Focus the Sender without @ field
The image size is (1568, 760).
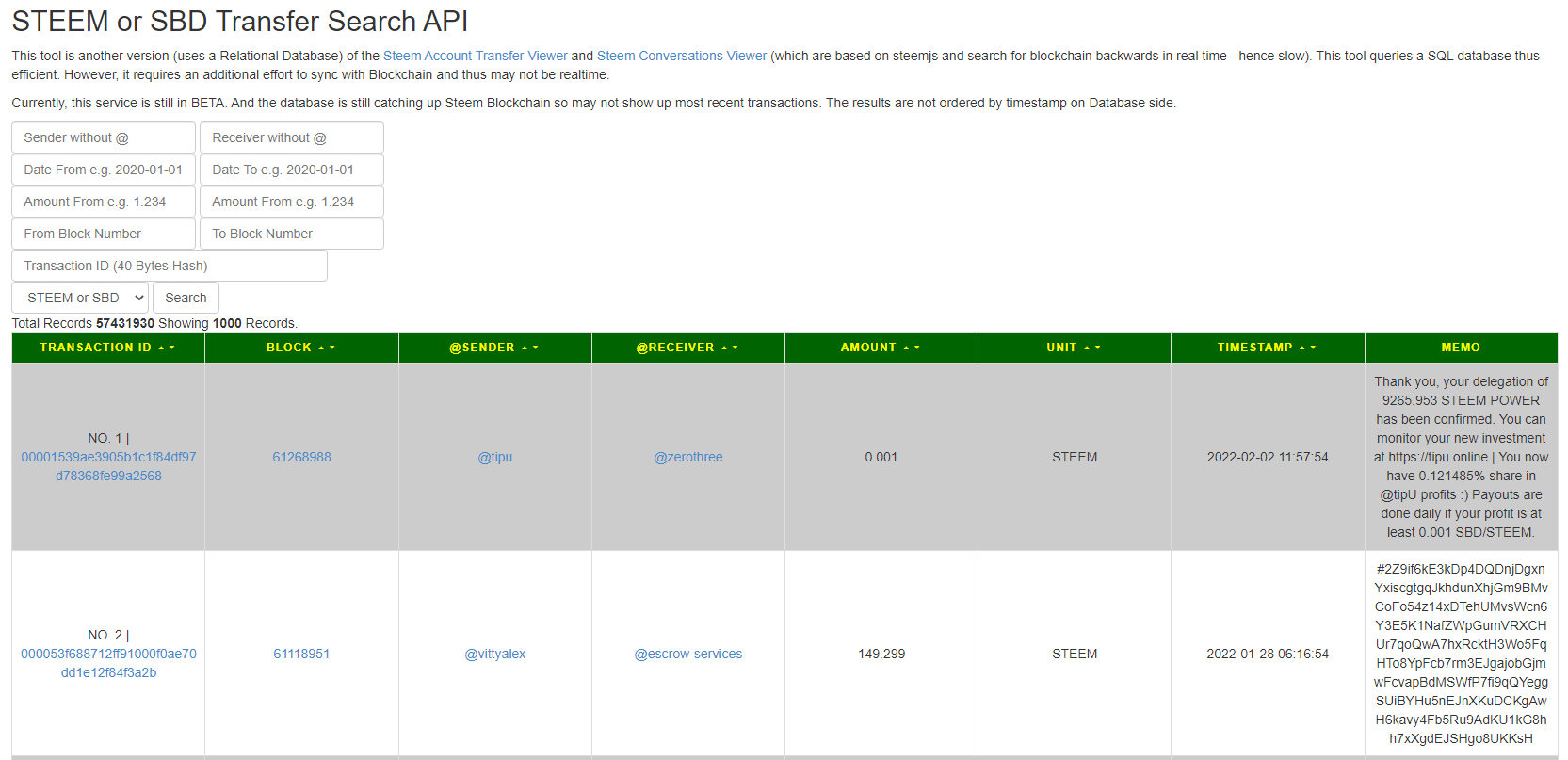[104, 137]
